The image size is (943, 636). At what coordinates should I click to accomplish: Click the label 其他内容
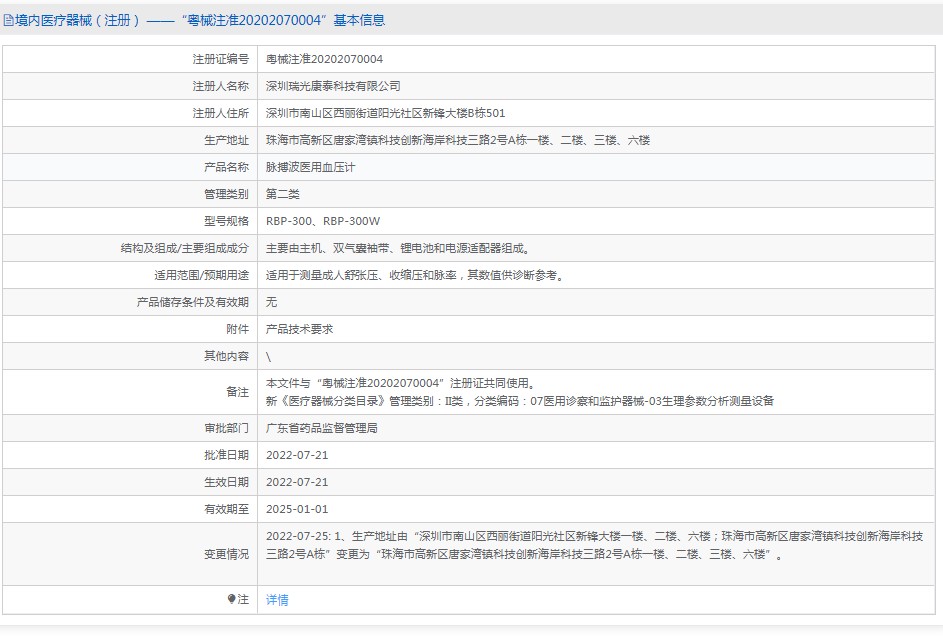tap(226, 356)
